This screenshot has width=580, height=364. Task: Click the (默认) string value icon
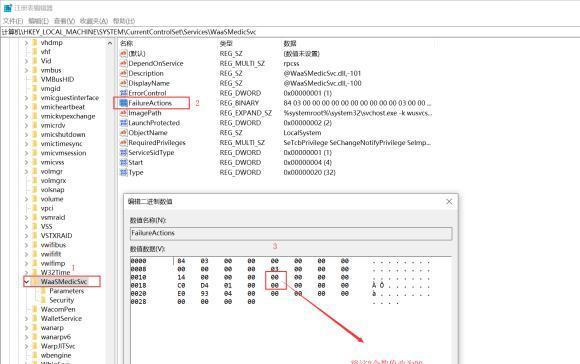click(x=124, y=54)
